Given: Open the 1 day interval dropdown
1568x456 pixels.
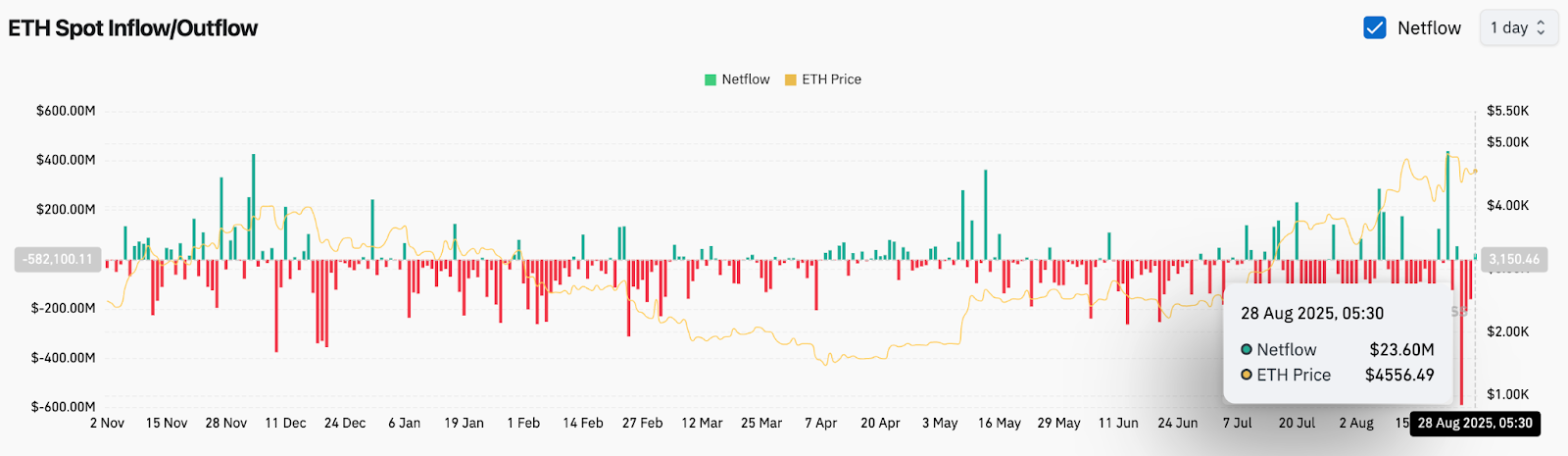Looking at the screenshot, I should [x=1517, y=27].
